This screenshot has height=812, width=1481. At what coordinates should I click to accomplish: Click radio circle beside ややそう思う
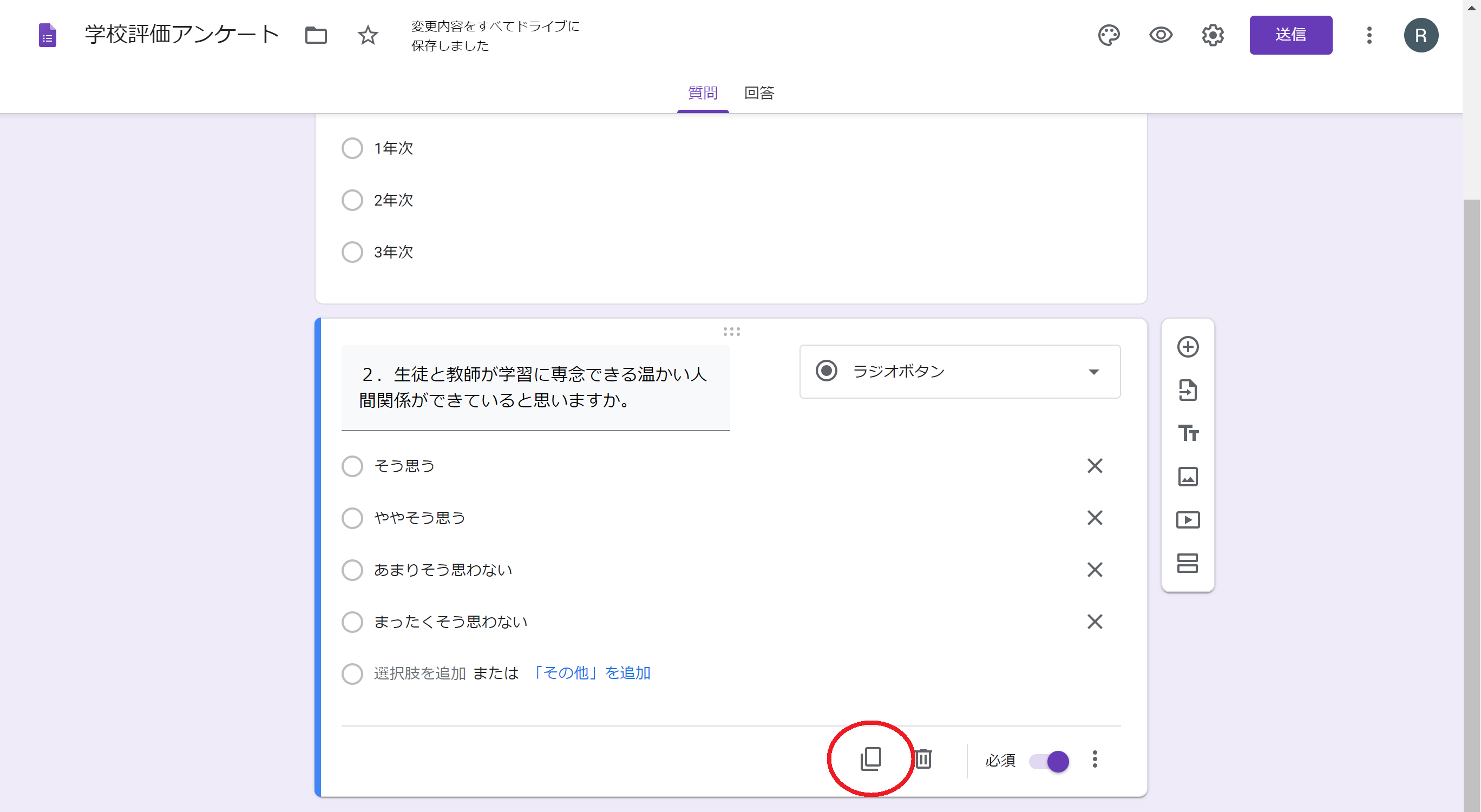(x=352, y=518)
